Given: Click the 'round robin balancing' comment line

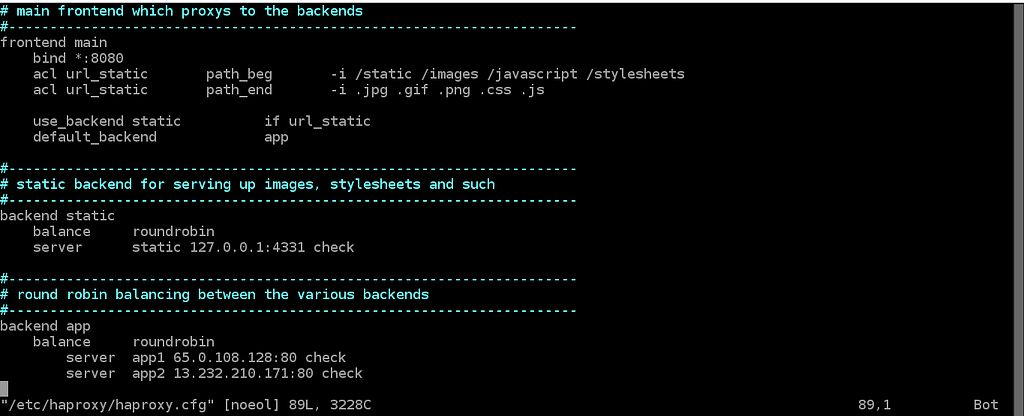Looking at the screenshot, I should pos(214,295).
